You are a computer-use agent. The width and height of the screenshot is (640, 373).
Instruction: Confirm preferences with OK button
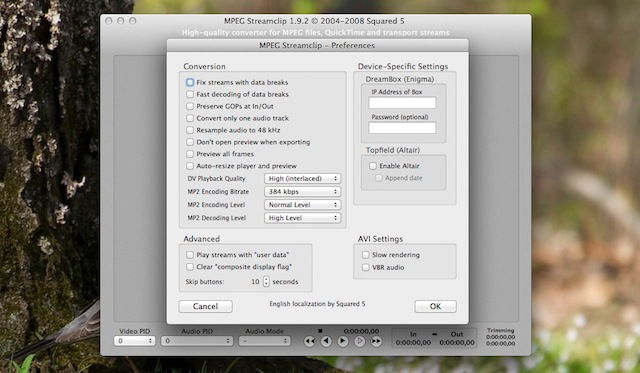point(436,306)
